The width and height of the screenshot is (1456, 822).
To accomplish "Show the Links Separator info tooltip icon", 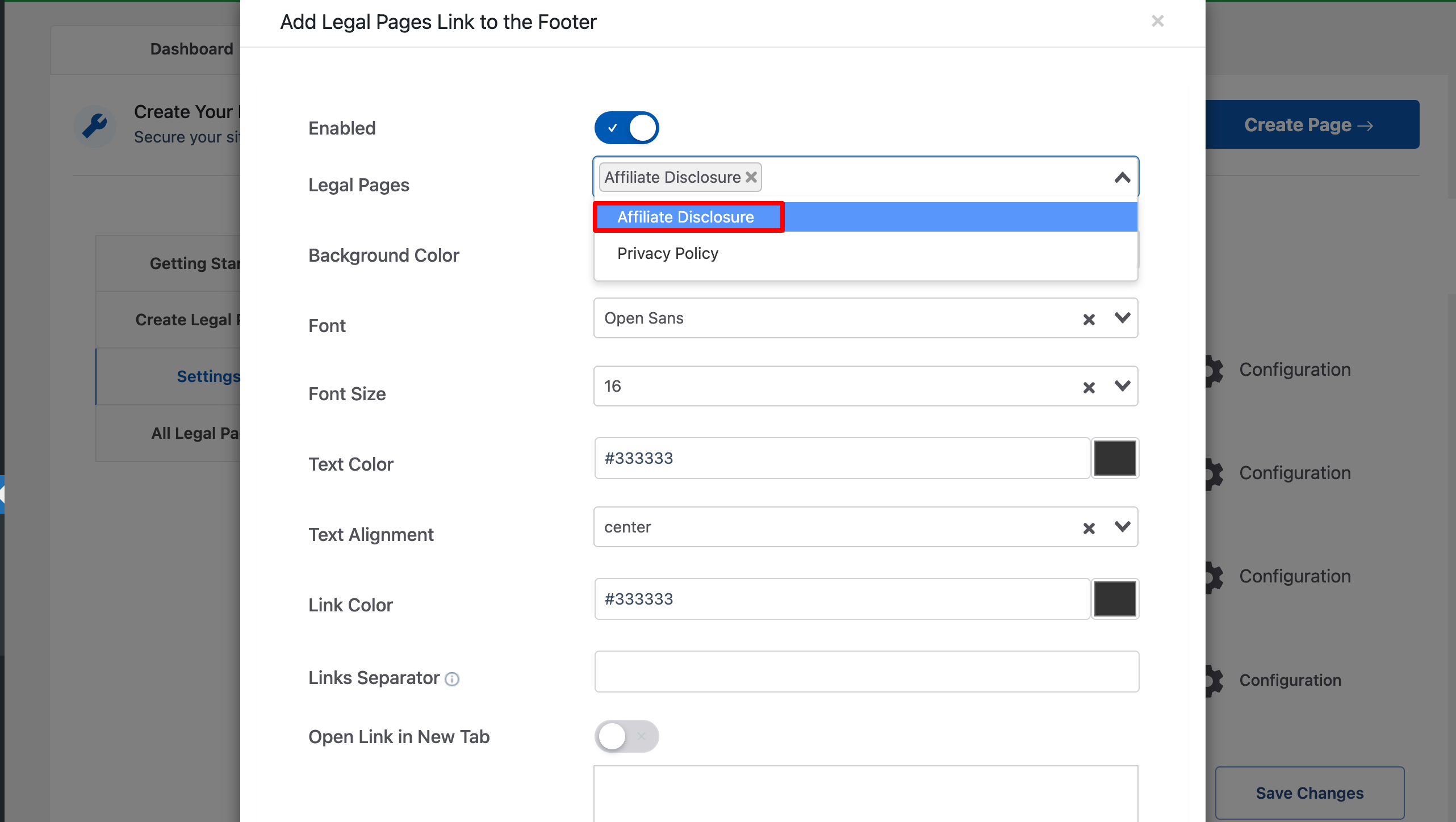I will tap(451, 679).
